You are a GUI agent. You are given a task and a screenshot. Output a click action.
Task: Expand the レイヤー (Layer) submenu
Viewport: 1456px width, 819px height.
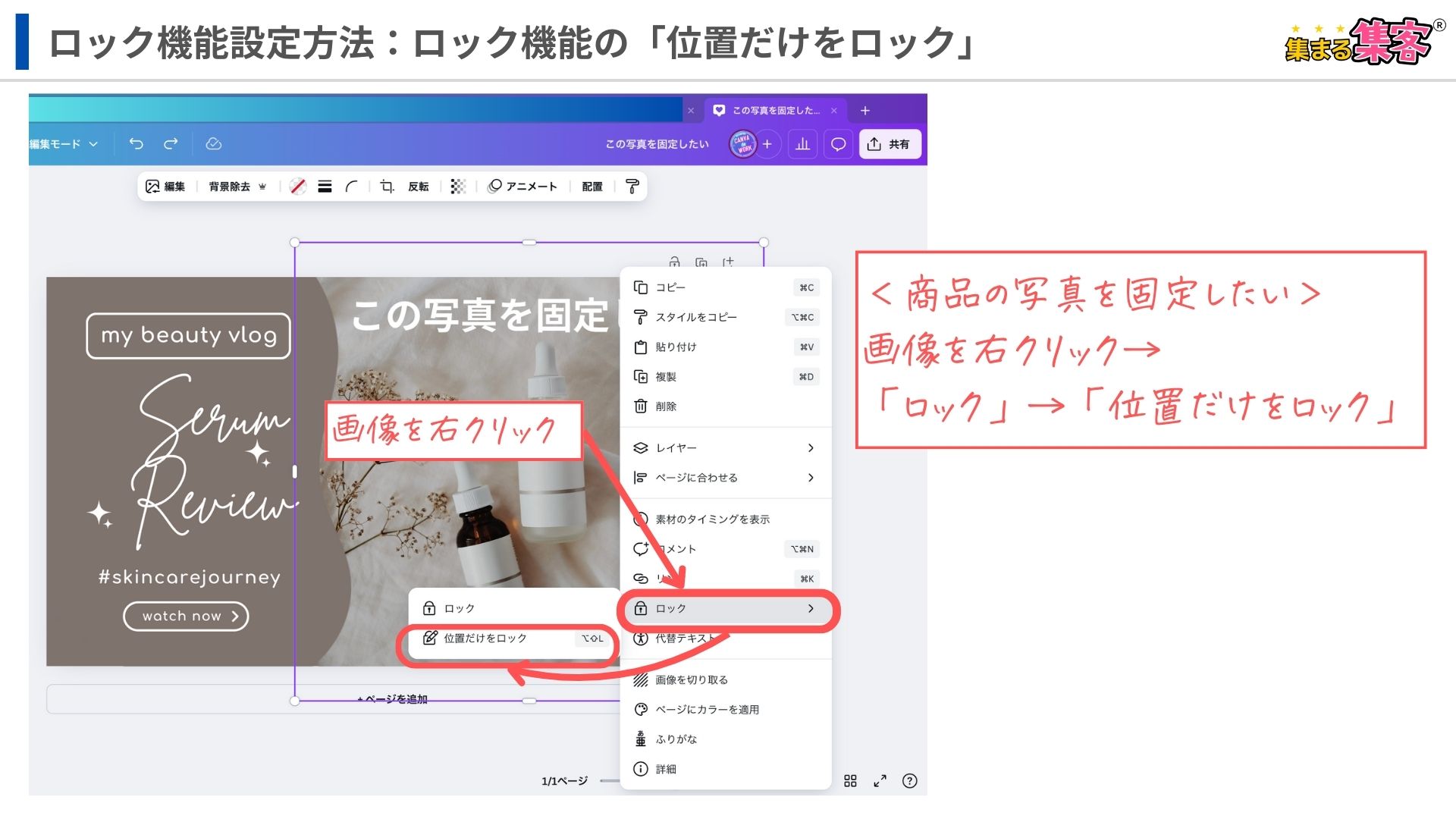tap(729, 446)
